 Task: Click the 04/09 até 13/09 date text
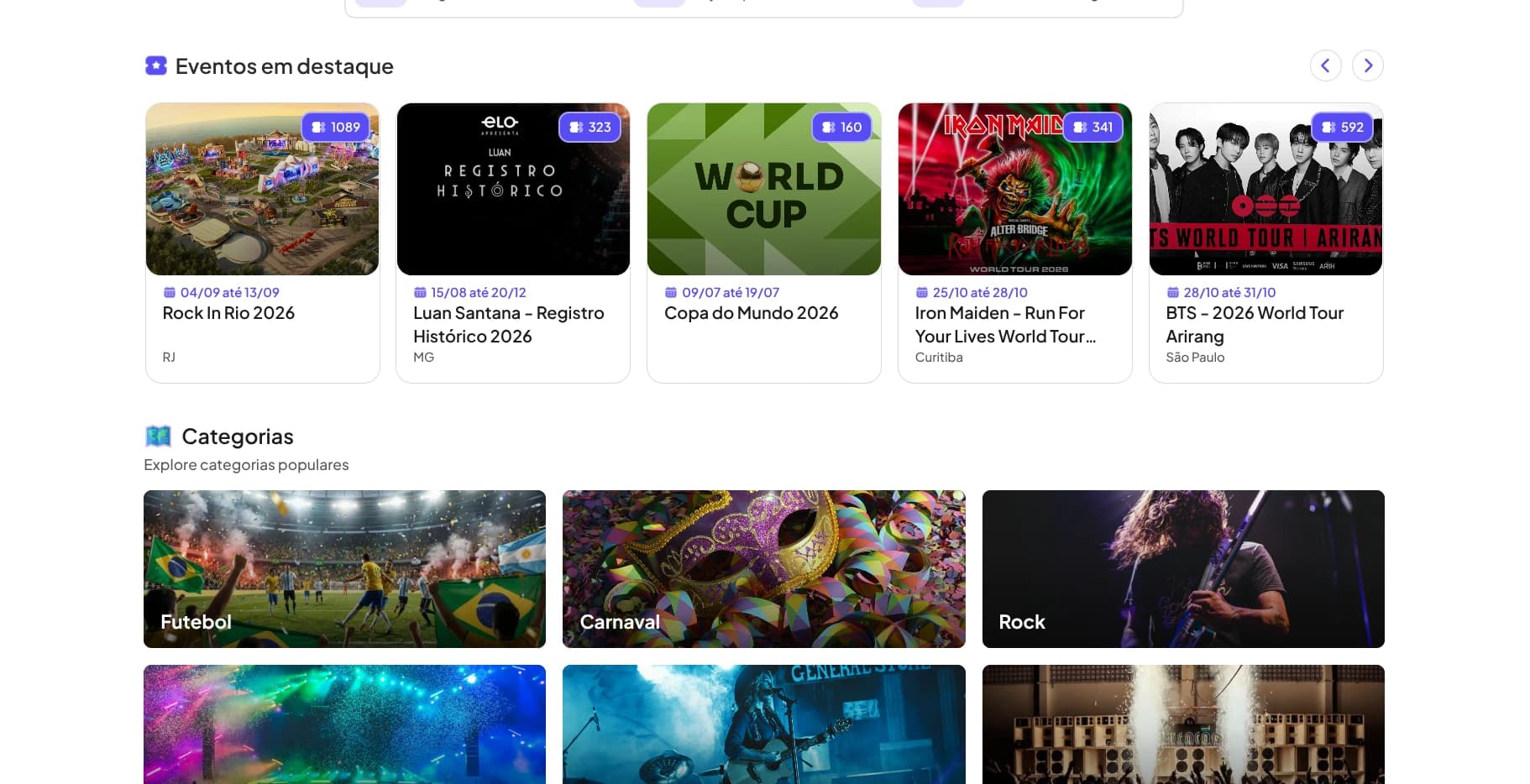click(229, 292)
